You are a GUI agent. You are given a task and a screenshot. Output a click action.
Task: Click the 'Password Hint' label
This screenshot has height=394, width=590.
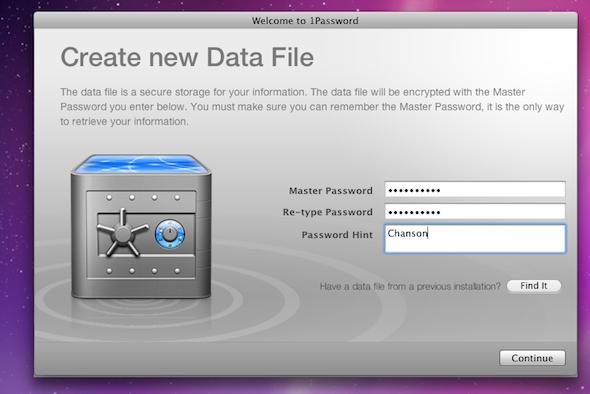[x=337, y=235]
